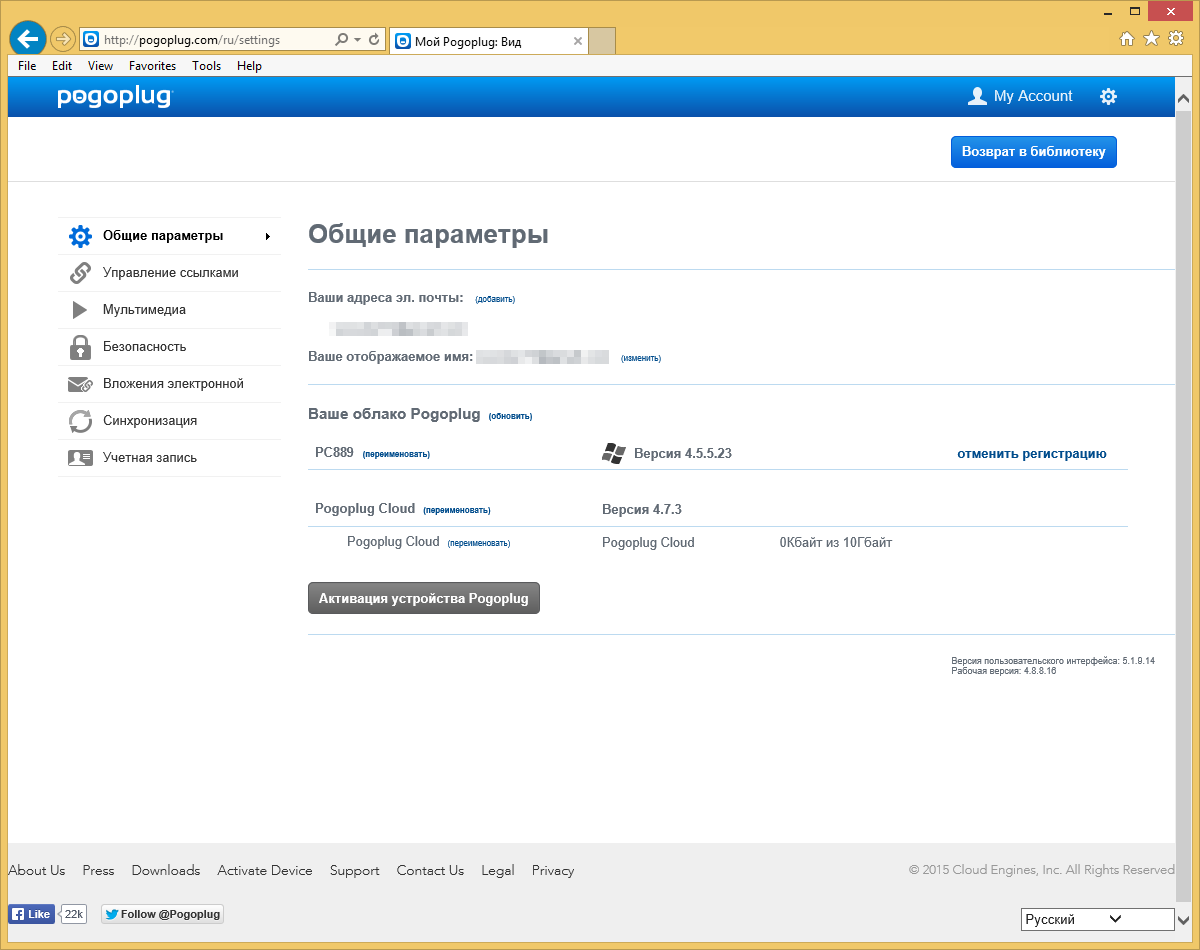Click the Вложения электронной envelope icon
Viewport: 1200px width, 950px height.
80,384
